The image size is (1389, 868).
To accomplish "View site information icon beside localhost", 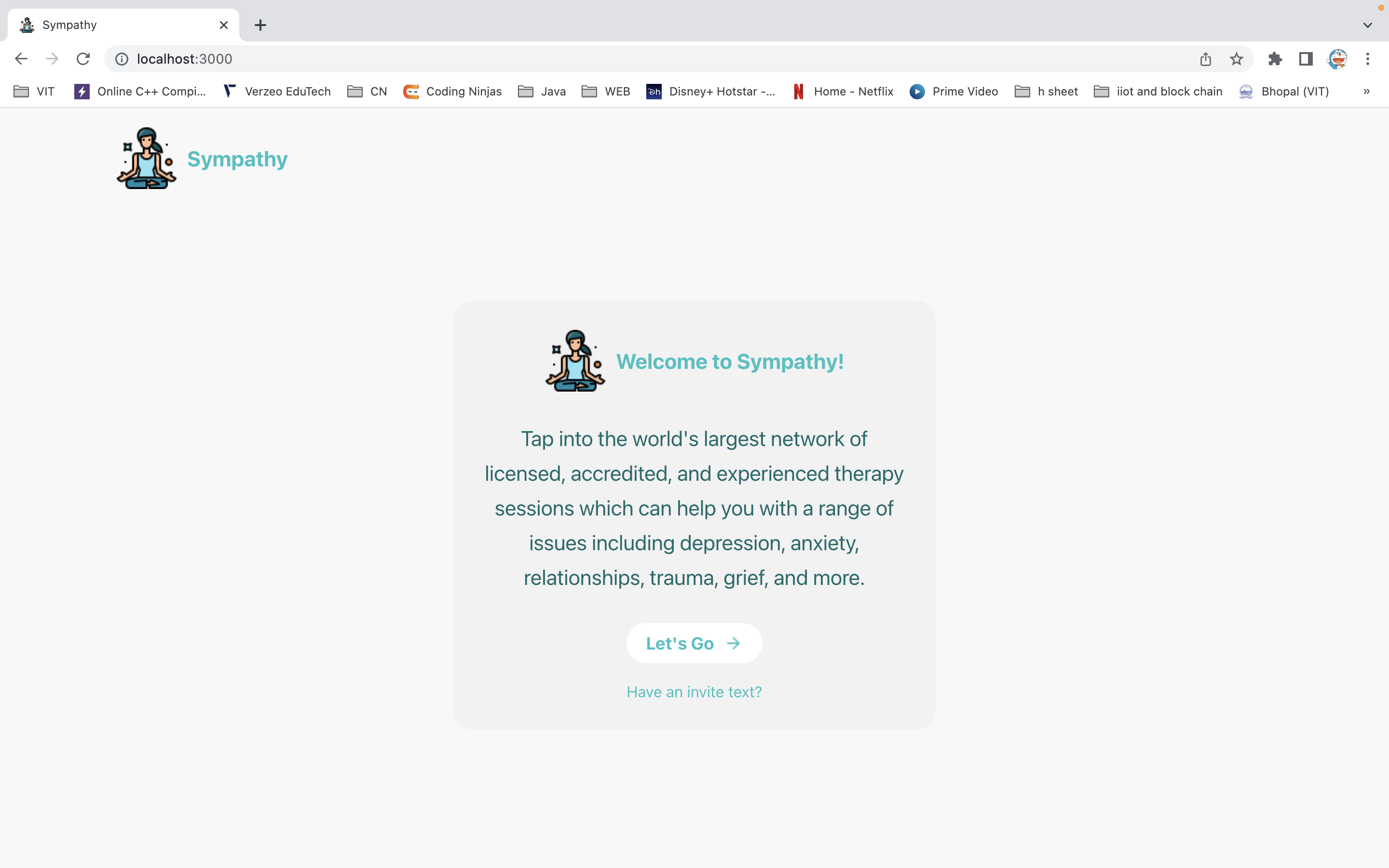I will pos(122,58).
